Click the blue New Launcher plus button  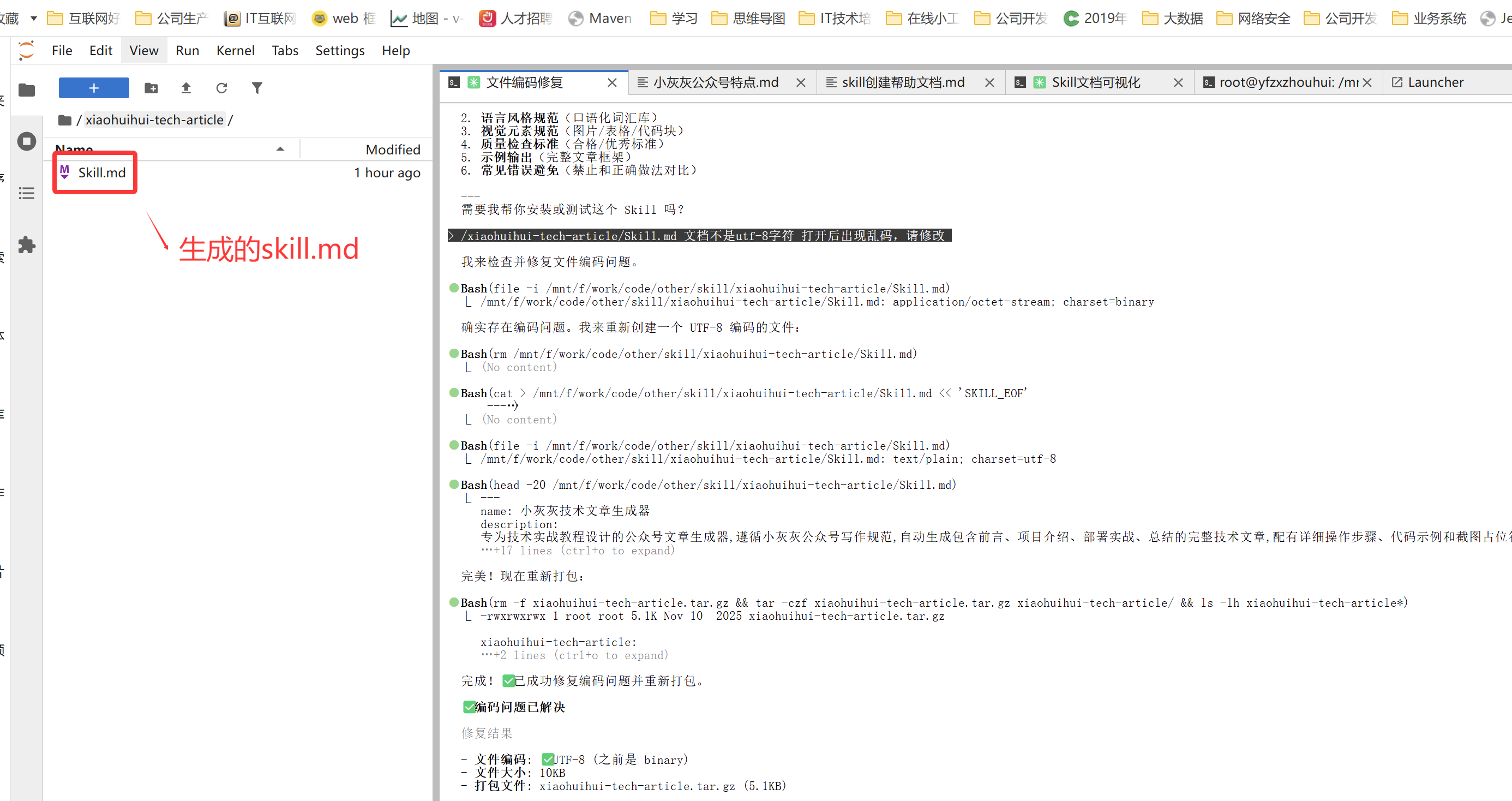click(93, 88)
